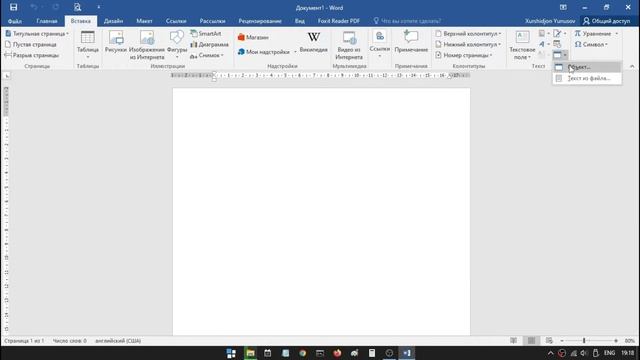Switch to the Главная (Home) tab

pos(47,21)
